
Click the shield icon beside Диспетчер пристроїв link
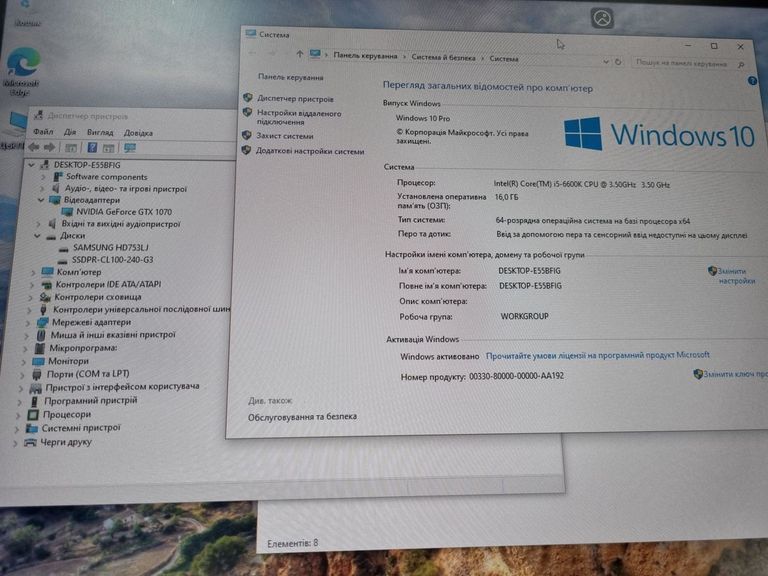click(248, 98)
